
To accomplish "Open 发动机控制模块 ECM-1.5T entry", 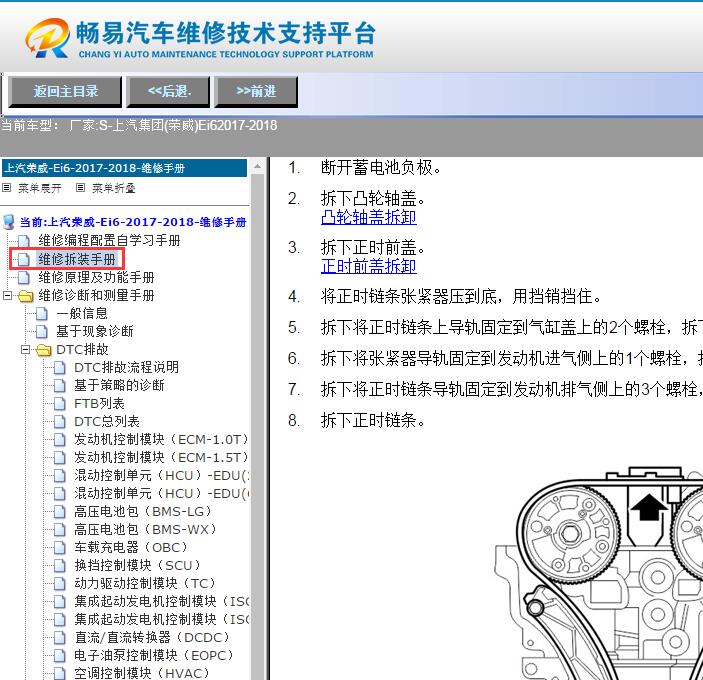I will point(161,457).
